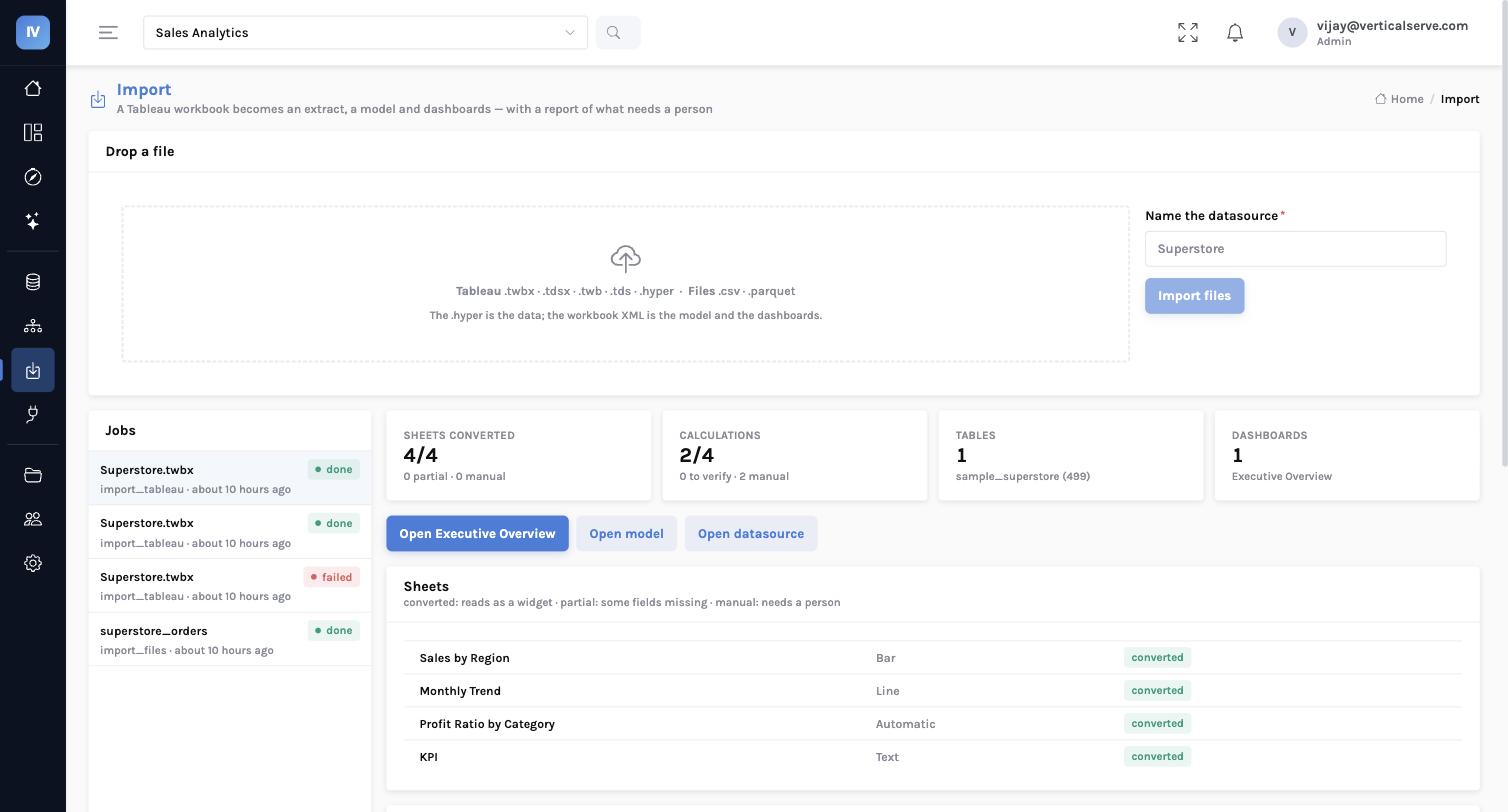1508x812 pixels.
Task: Open the users icon in sidebar
Action: (x=33, y=519)
